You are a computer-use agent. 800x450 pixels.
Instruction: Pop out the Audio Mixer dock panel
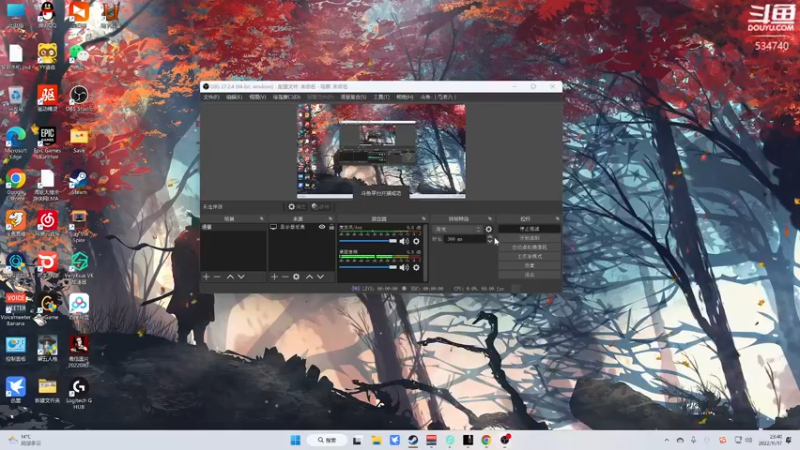423,218
